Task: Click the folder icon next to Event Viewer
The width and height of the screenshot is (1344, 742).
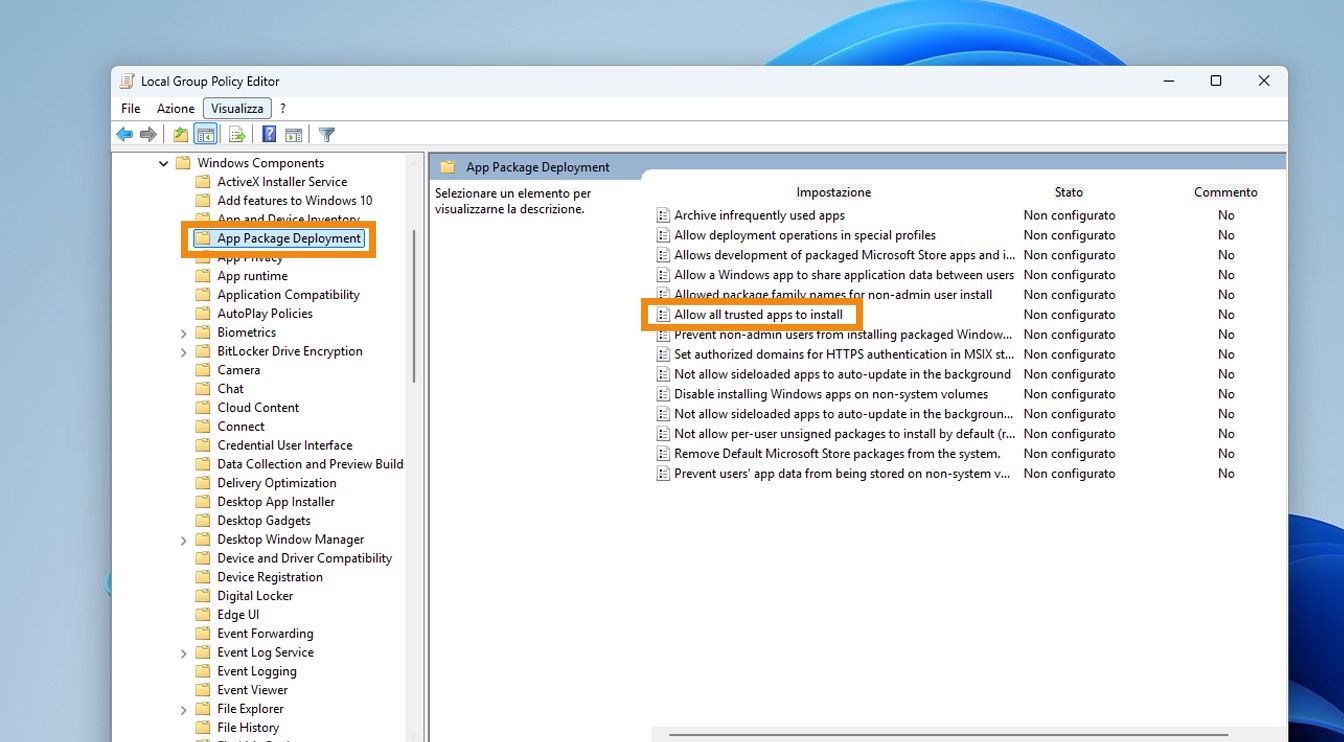Action: tap(203, 690)
